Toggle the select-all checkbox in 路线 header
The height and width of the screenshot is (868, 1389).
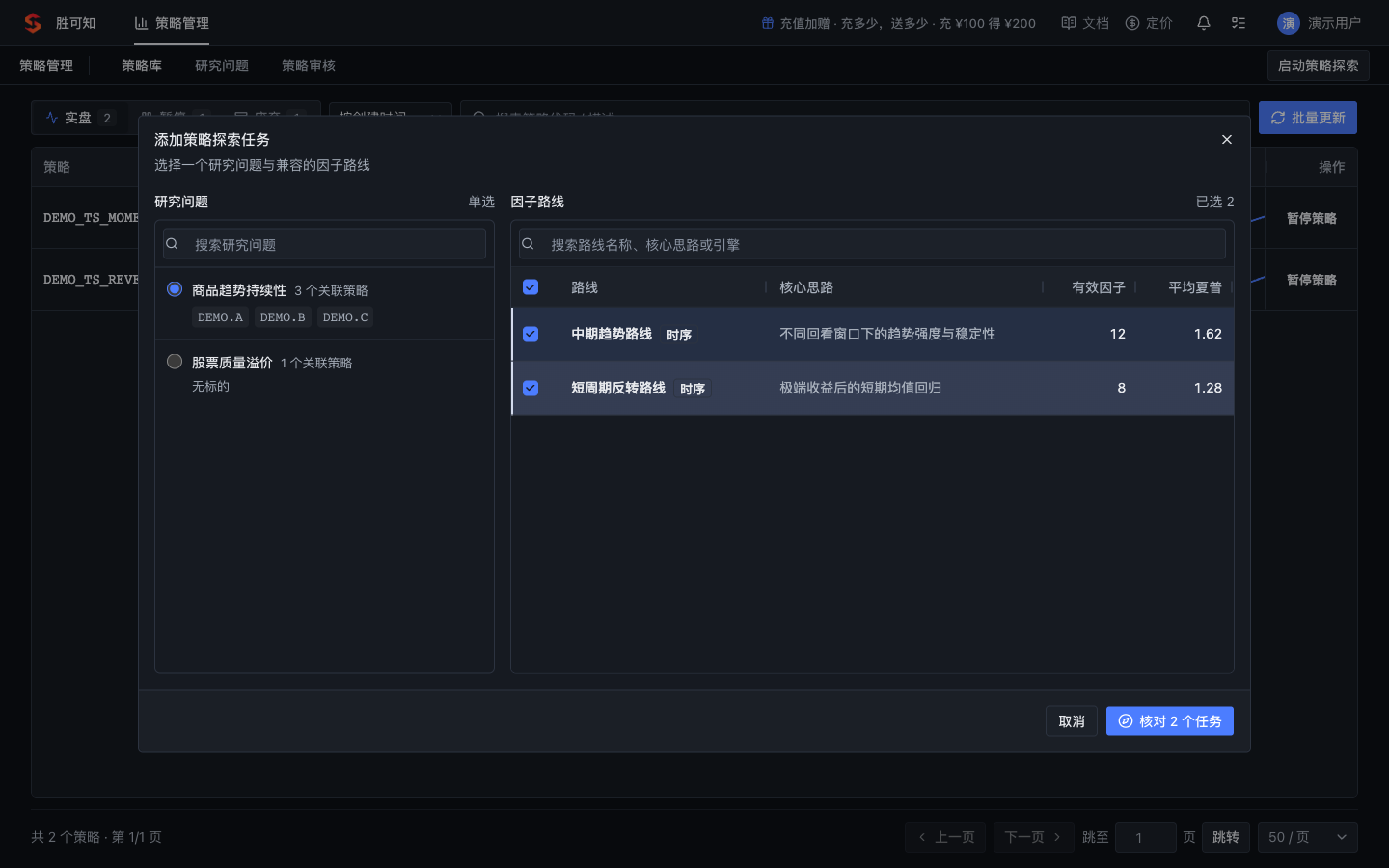(531, 287)
